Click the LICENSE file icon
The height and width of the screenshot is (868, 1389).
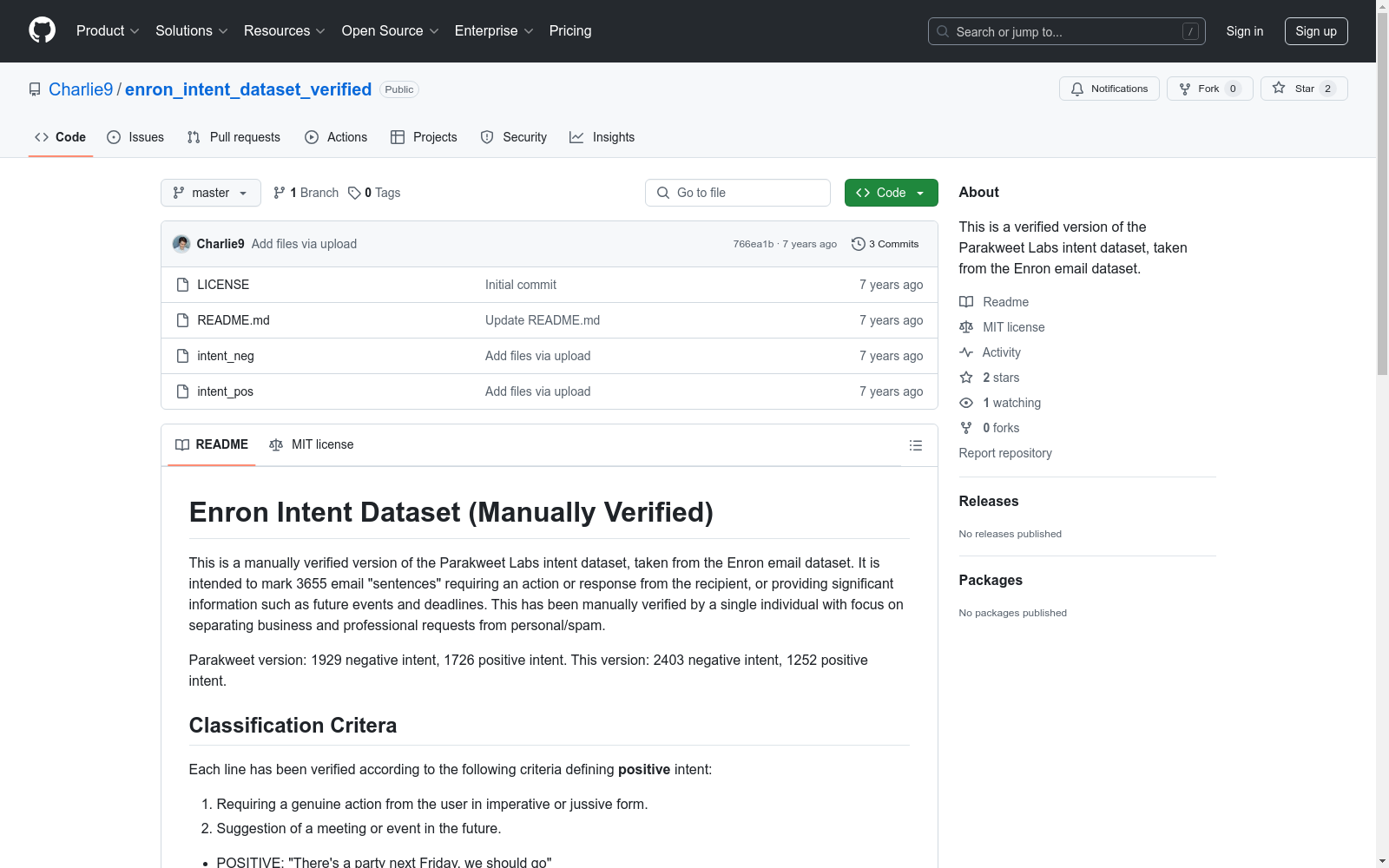point(182,285)
